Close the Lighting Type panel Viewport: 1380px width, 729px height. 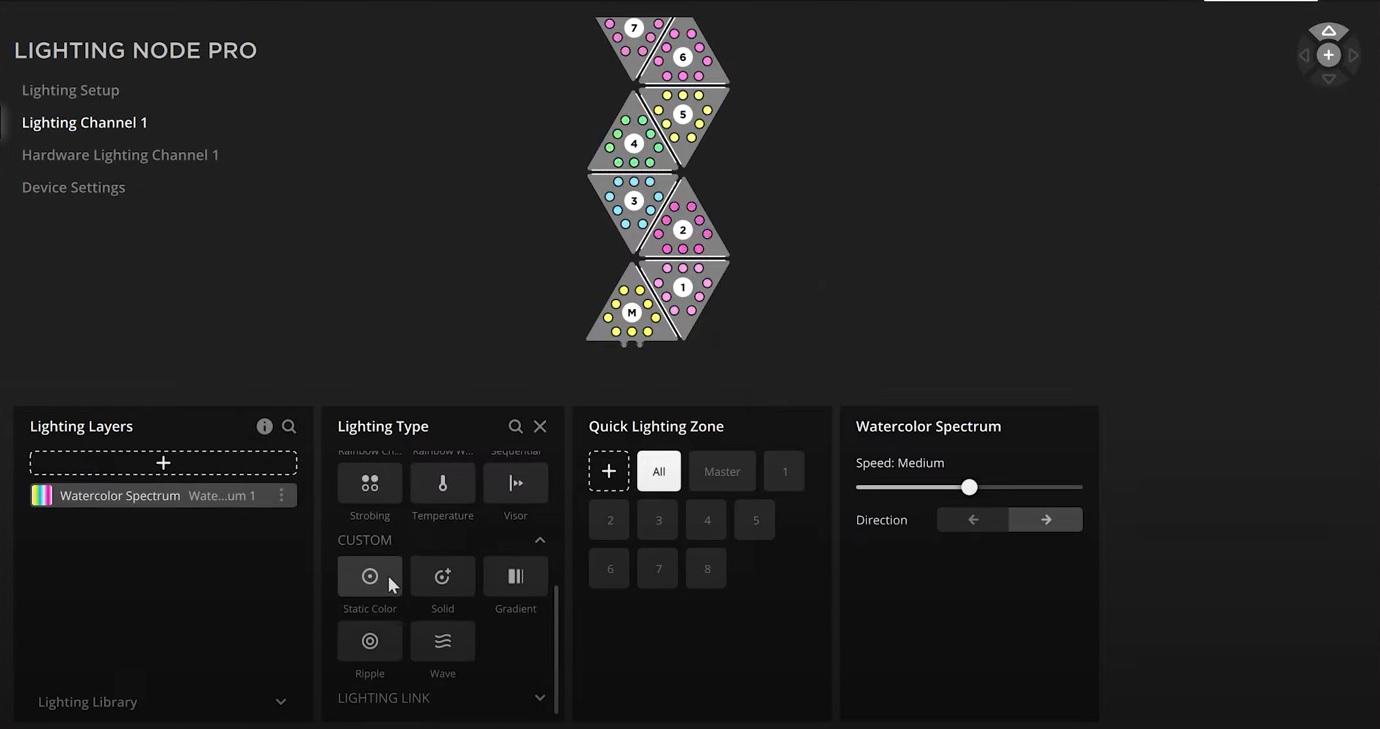click(539, 426)
